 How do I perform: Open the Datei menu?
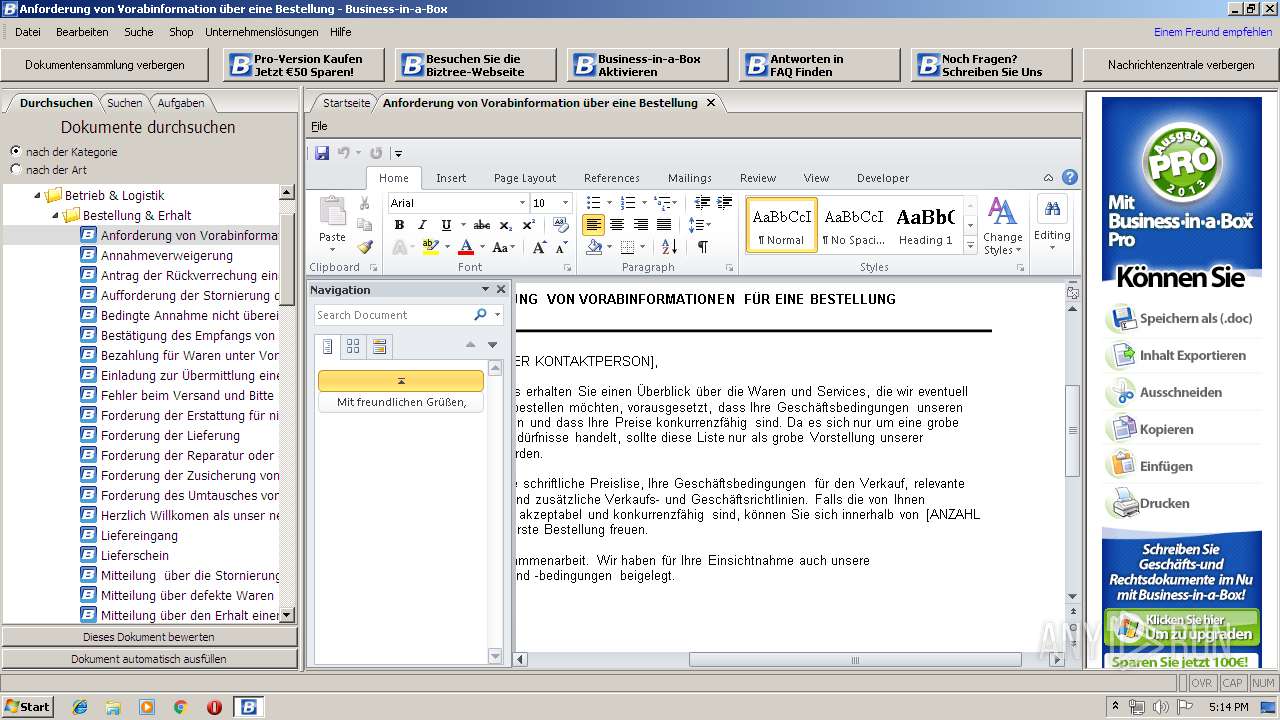27,32
